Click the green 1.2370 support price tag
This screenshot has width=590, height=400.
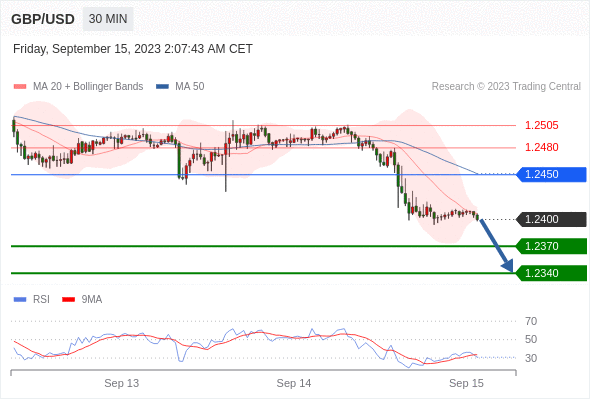click(x=552, y=246)
